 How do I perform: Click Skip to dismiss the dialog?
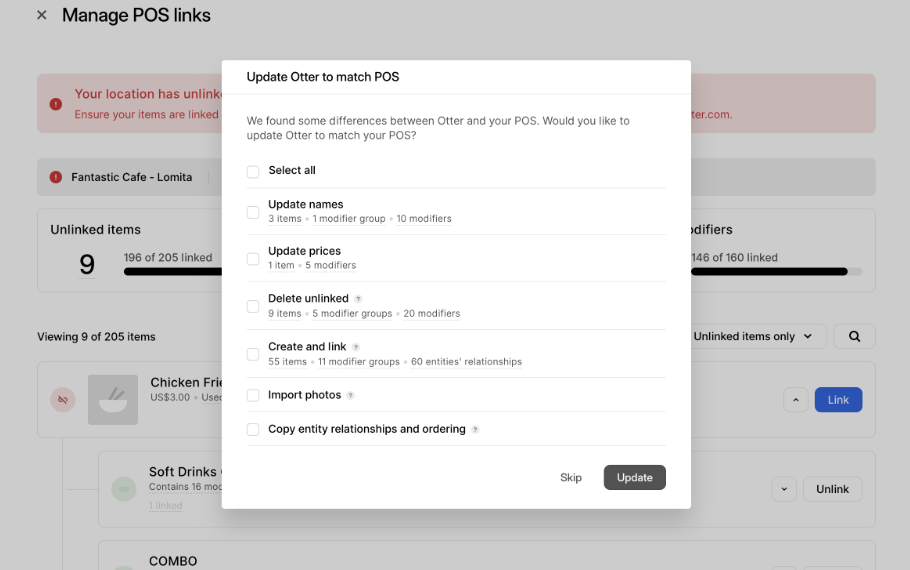pos(571,478)
